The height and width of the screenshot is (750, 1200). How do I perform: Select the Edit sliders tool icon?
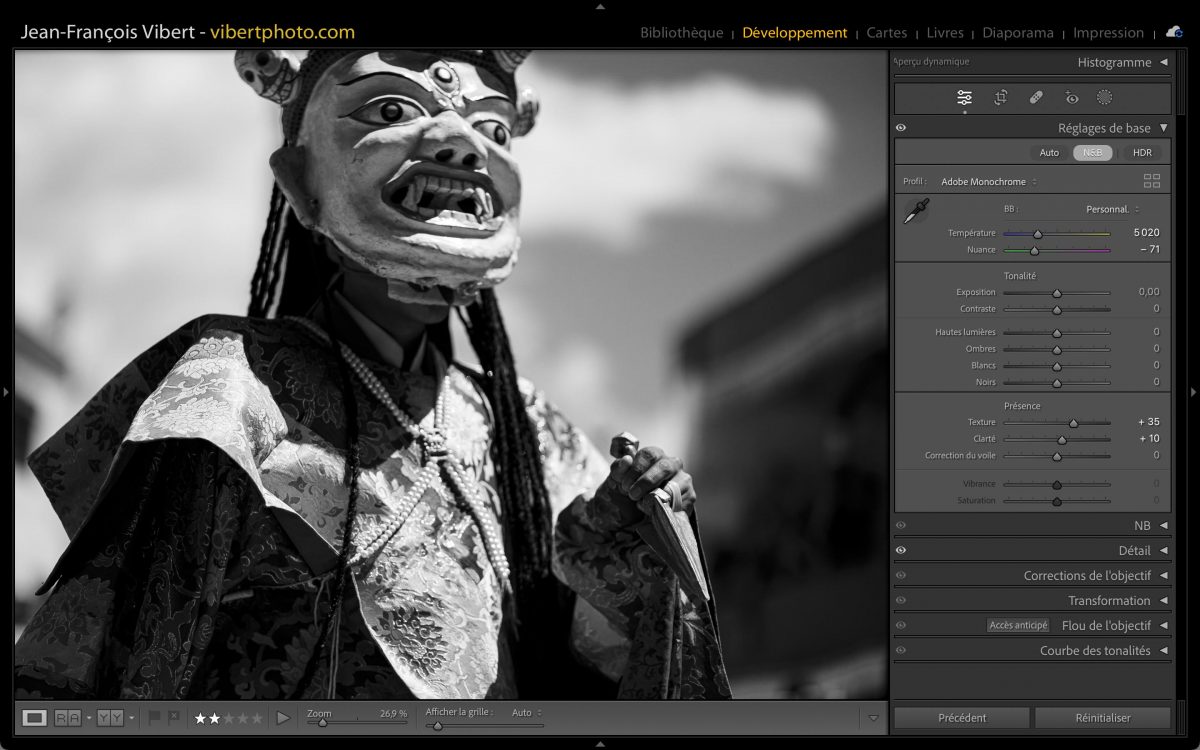964,97
